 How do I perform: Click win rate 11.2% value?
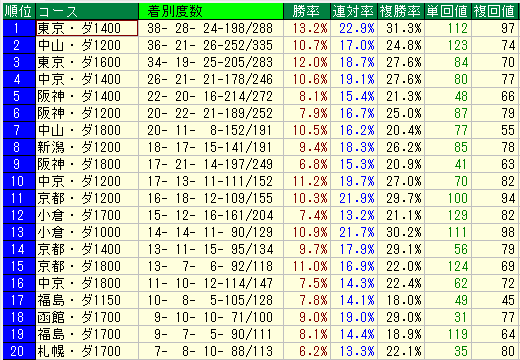[x=307, y=181]
